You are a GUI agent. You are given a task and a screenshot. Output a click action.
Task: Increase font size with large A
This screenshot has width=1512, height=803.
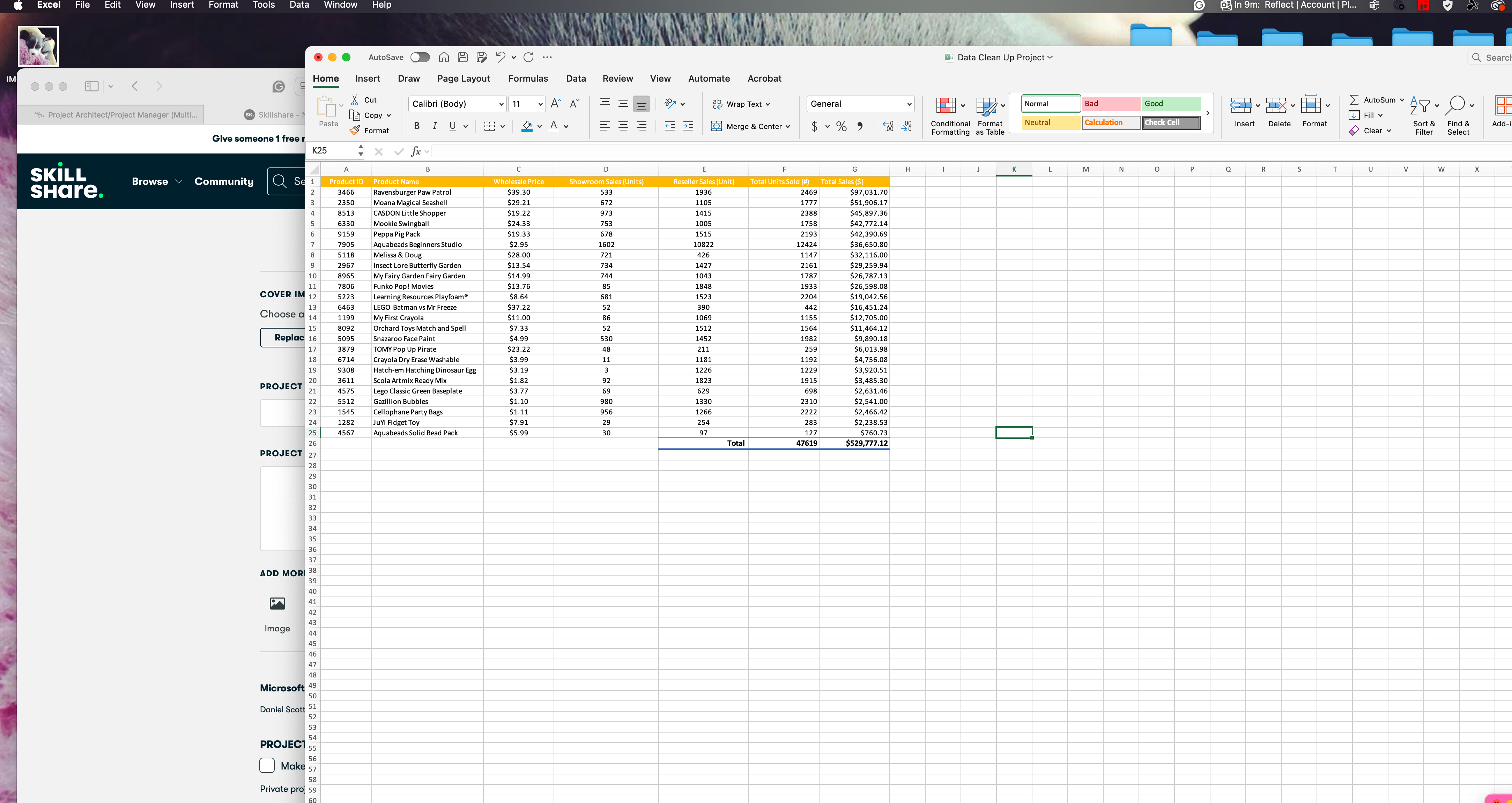[555, 103]
